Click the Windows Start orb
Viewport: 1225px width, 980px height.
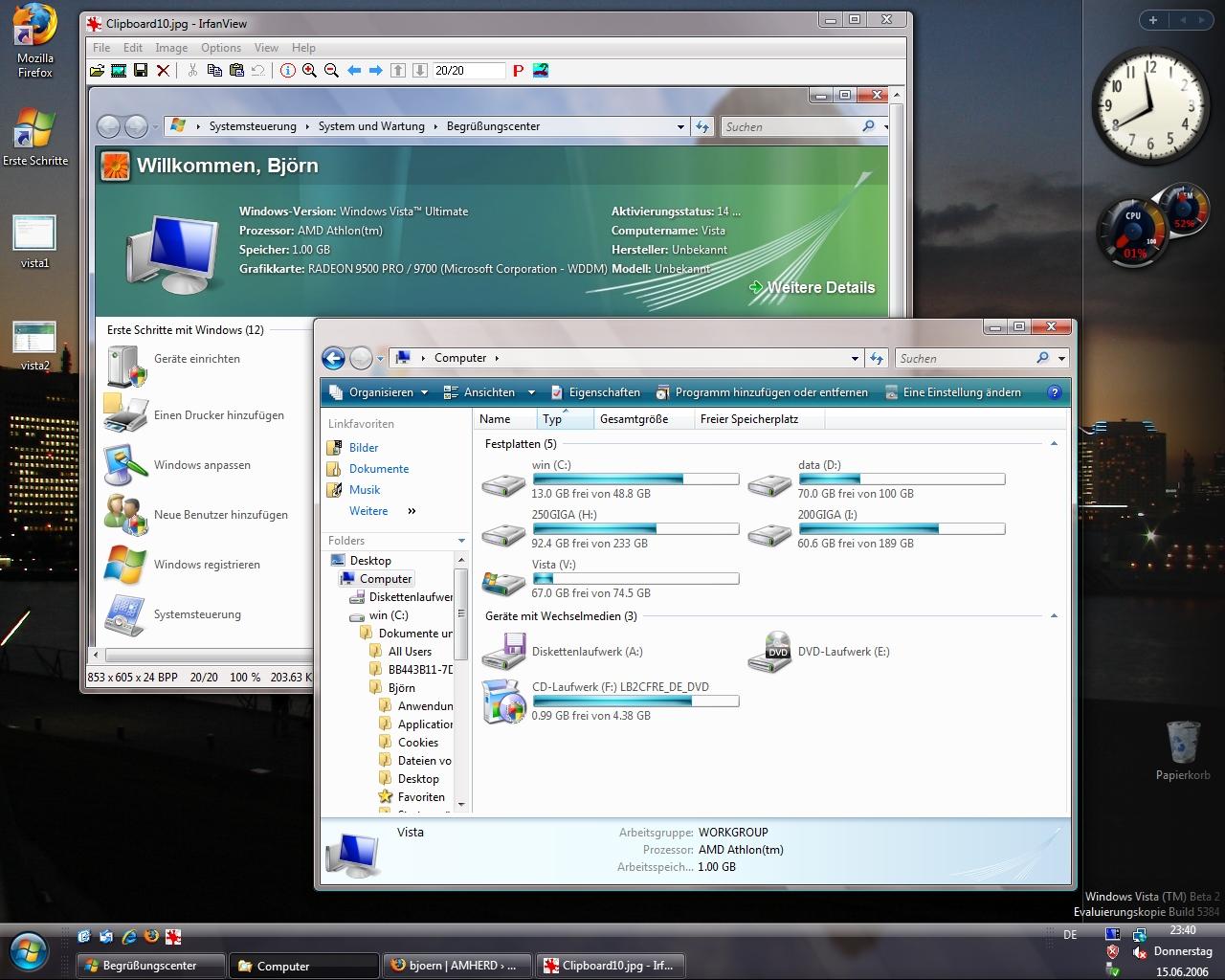point(30,950)
